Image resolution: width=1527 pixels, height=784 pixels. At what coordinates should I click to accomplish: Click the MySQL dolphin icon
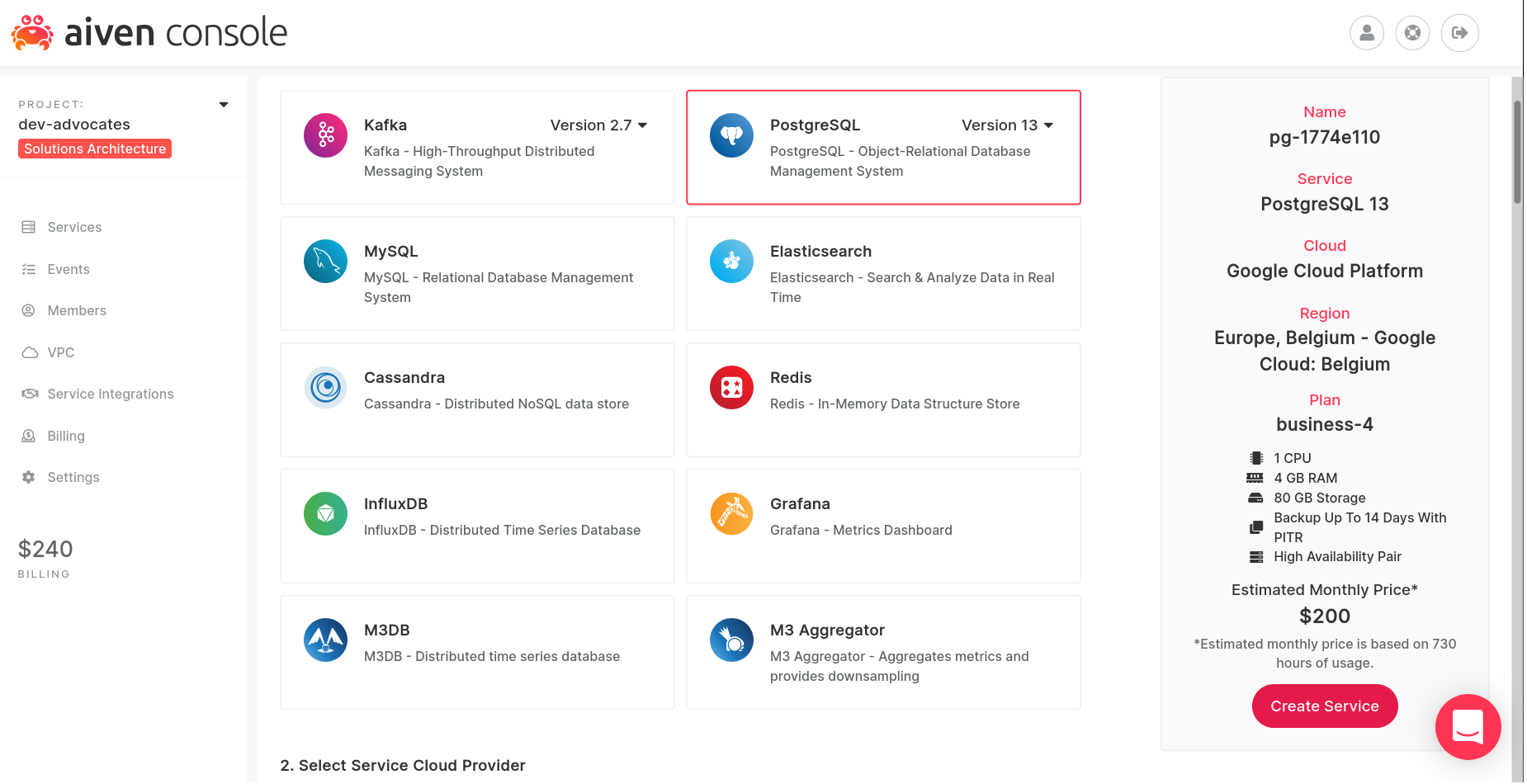point(325,262)
